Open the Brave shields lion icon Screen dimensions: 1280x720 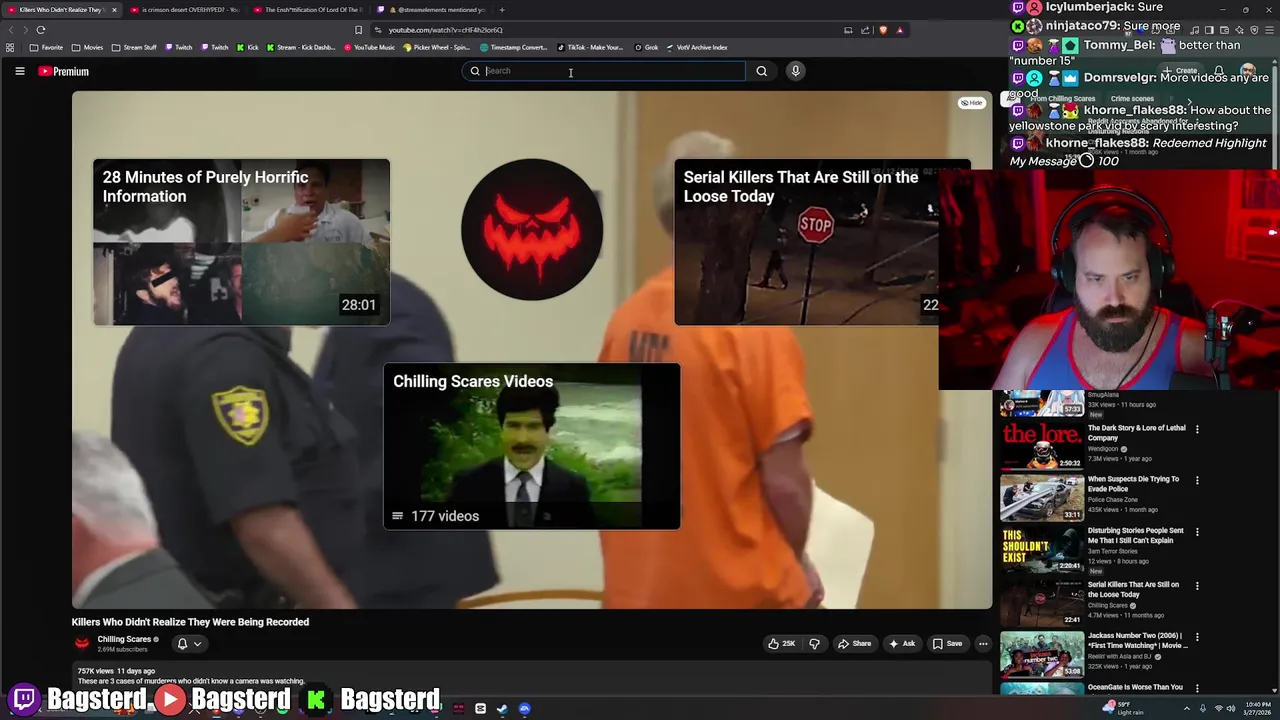(x=883, y=30)
